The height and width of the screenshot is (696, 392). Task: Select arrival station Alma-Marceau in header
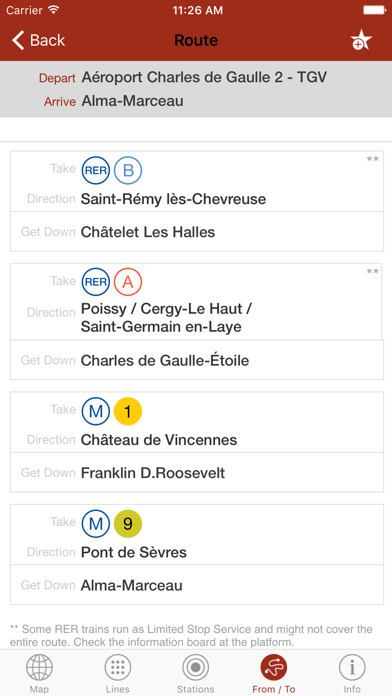click(132, 101)
